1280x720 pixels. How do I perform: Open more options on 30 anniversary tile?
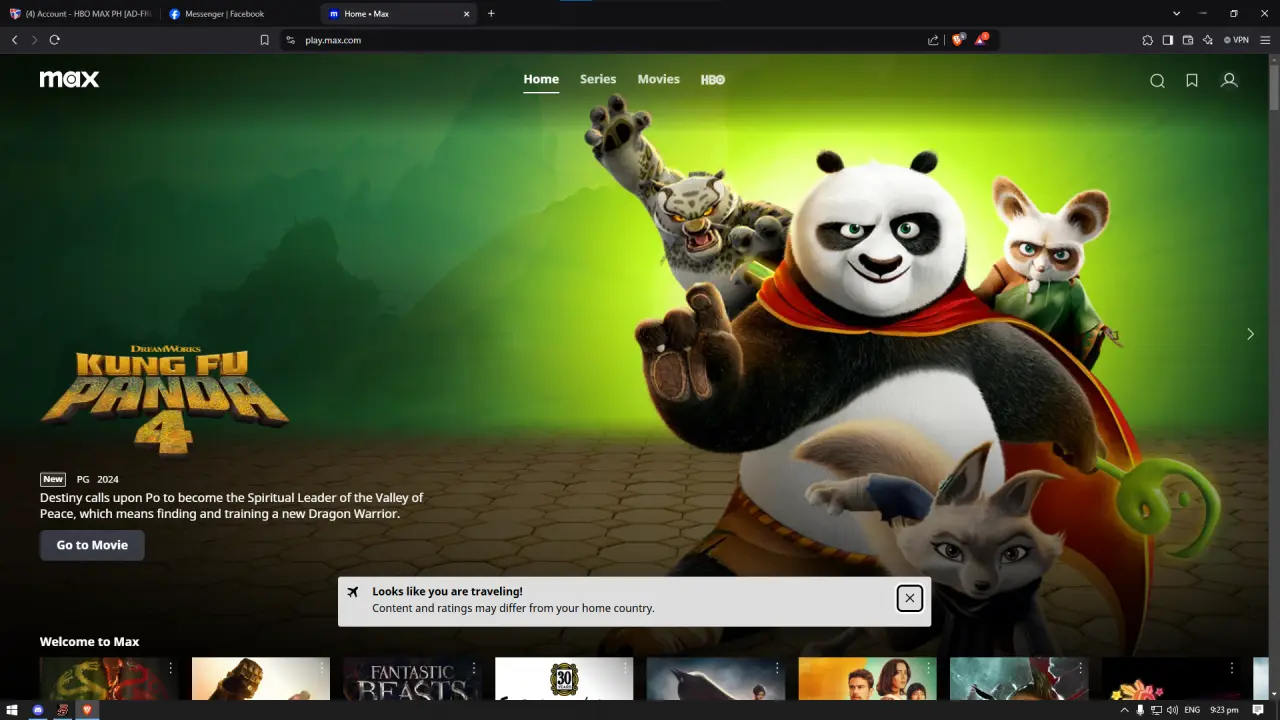pyautogui.click(x=626, y=669)
